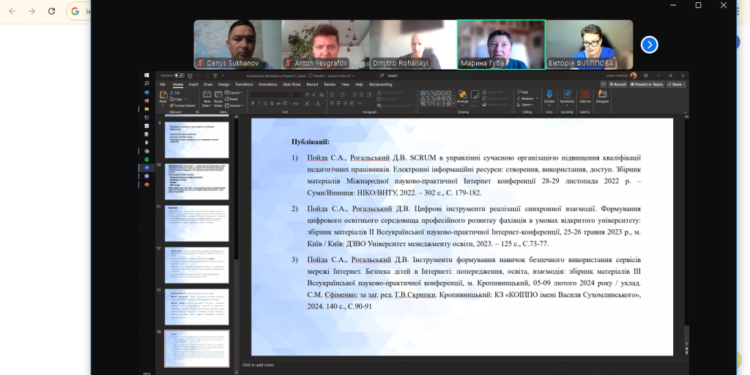Switch to the Storyboarding tab

(381, 84)
